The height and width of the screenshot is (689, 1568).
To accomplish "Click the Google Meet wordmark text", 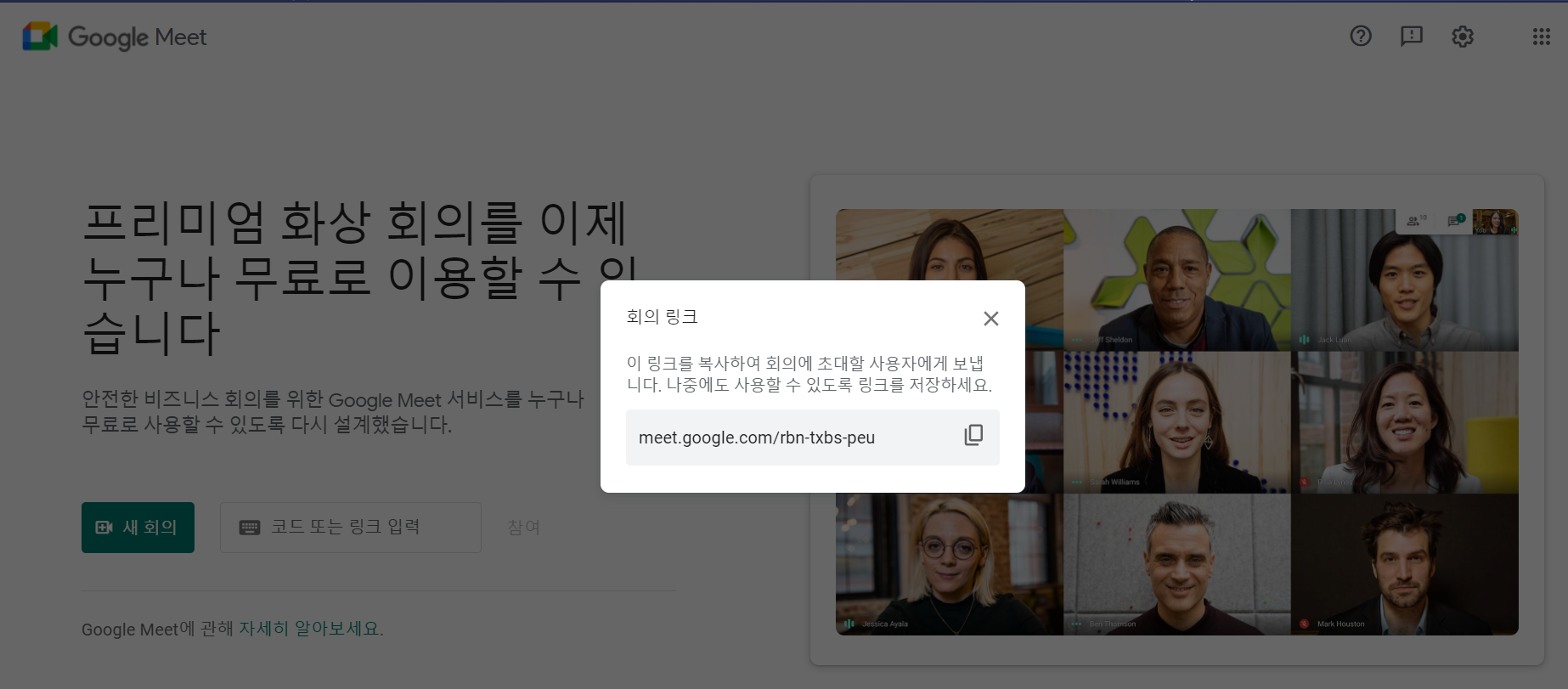I will (138, 37).
